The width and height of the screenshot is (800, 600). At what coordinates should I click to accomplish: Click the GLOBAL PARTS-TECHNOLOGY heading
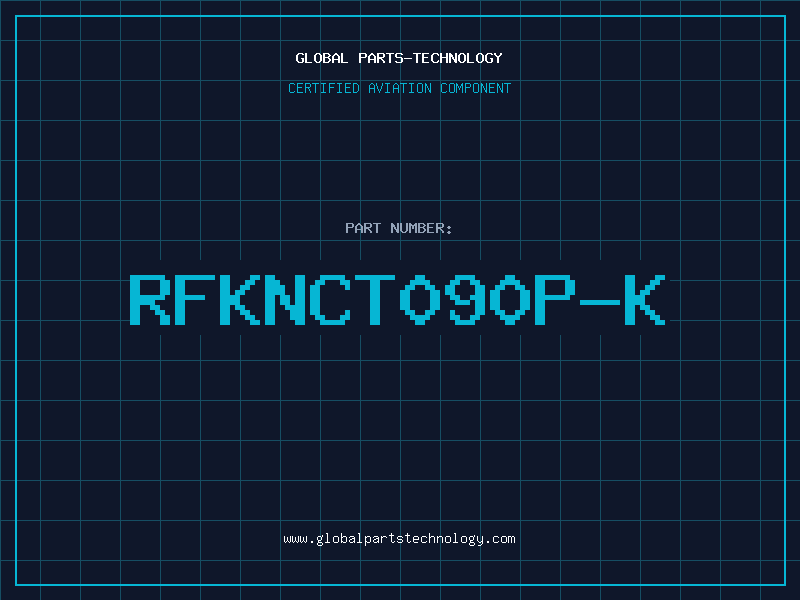coord(399,58)
